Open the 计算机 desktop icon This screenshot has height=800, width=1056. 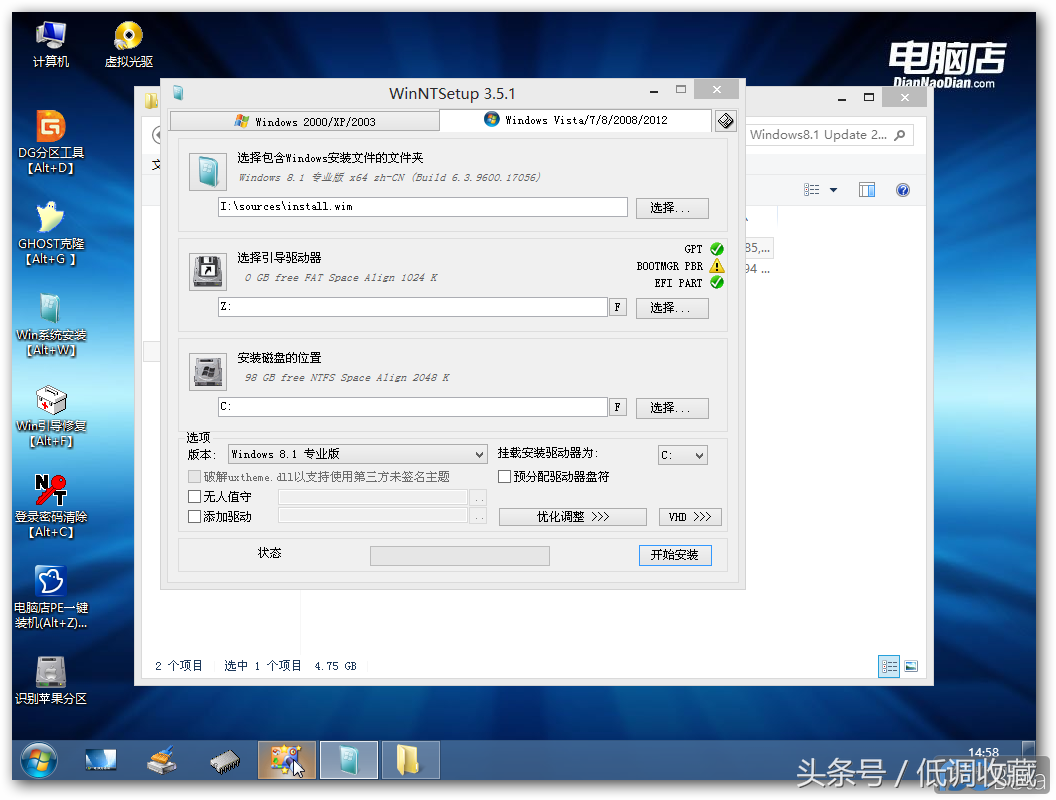pos(51,43)
